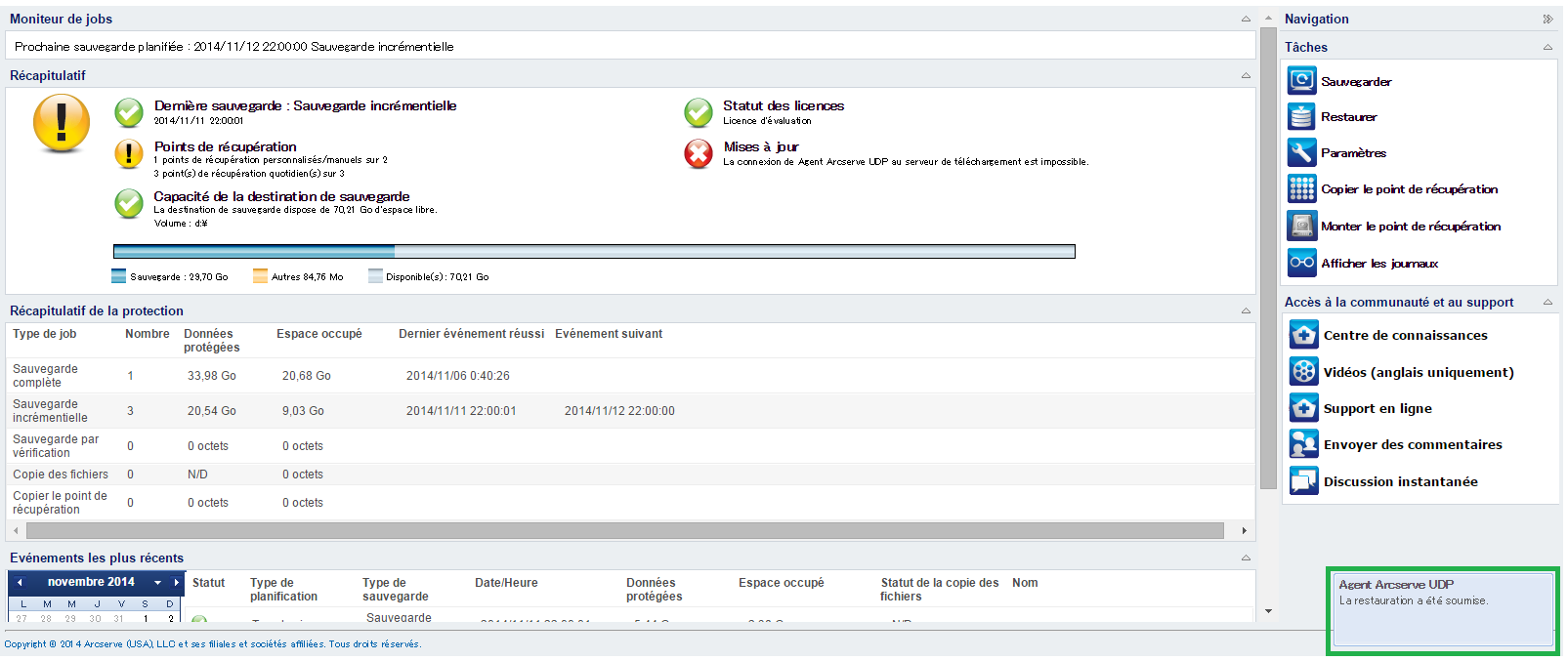Go to previous month in calendar

click(x=20, y=582)
